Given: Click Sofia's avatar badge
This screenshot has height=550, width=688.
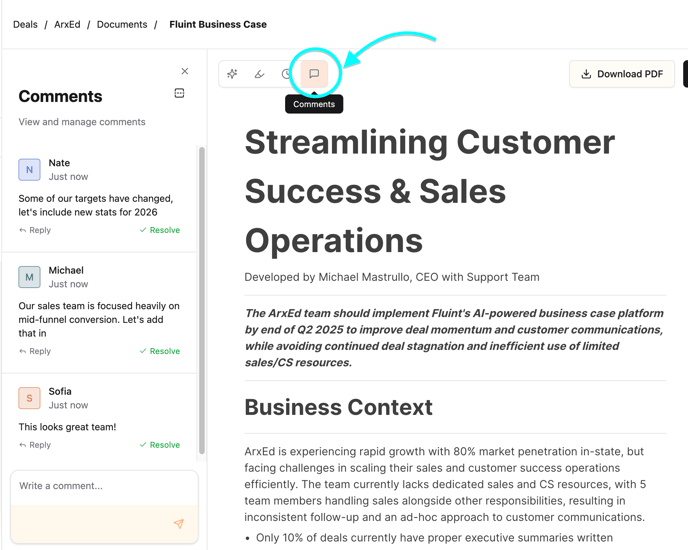Looking at the screenshot, I should 29,398.
